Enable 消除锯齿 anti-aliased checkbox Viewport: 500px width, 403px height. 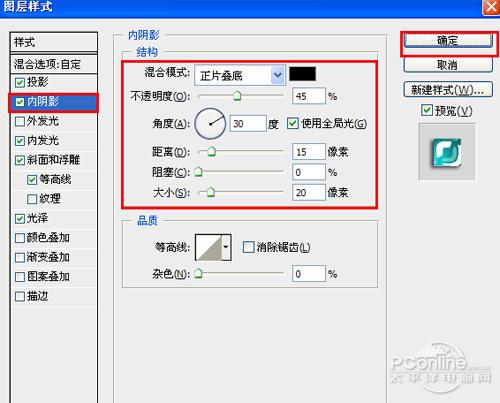pos(248,247)
